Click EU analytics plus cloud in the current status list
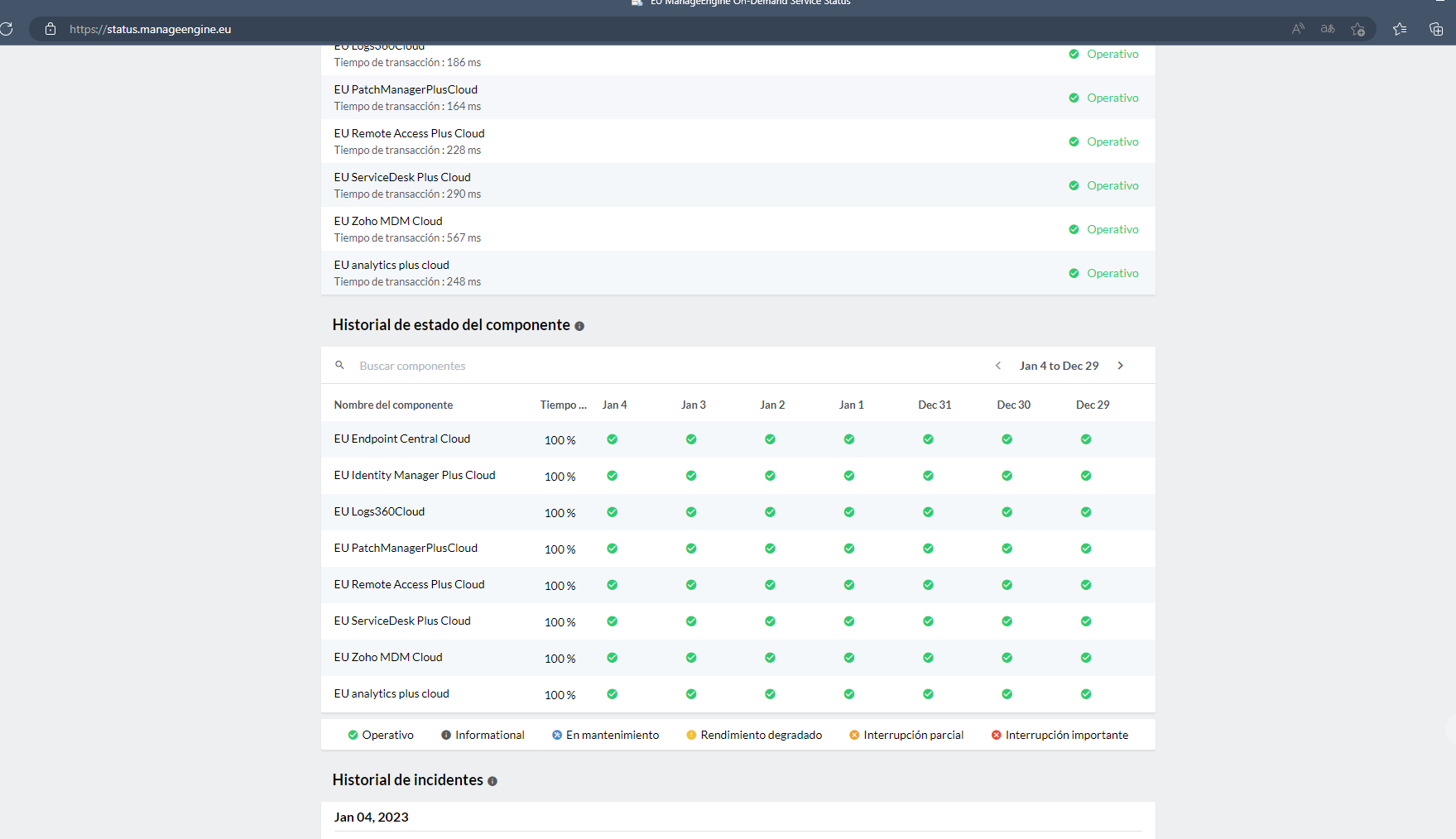Screen dimensions: 1456x839 (392, 265)
